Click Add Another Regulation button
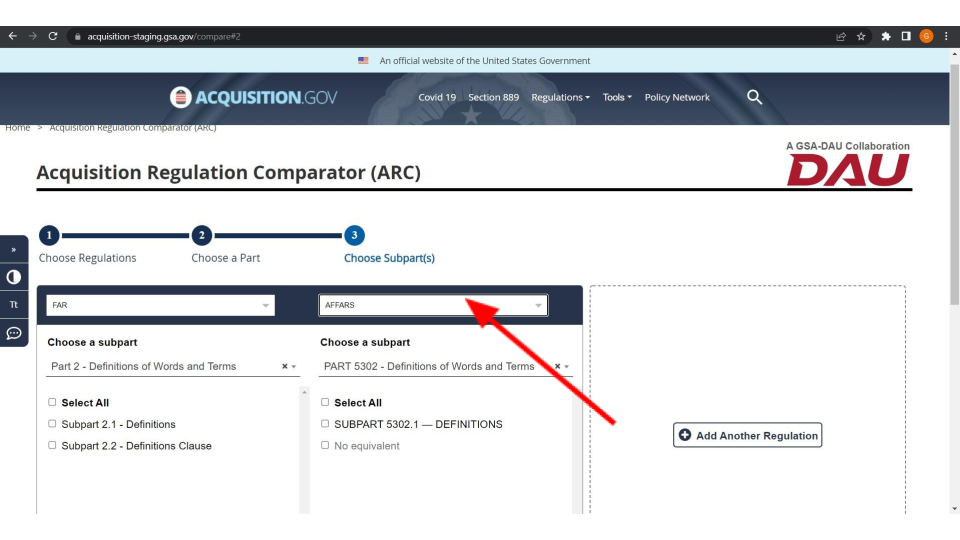 (748, 435)
